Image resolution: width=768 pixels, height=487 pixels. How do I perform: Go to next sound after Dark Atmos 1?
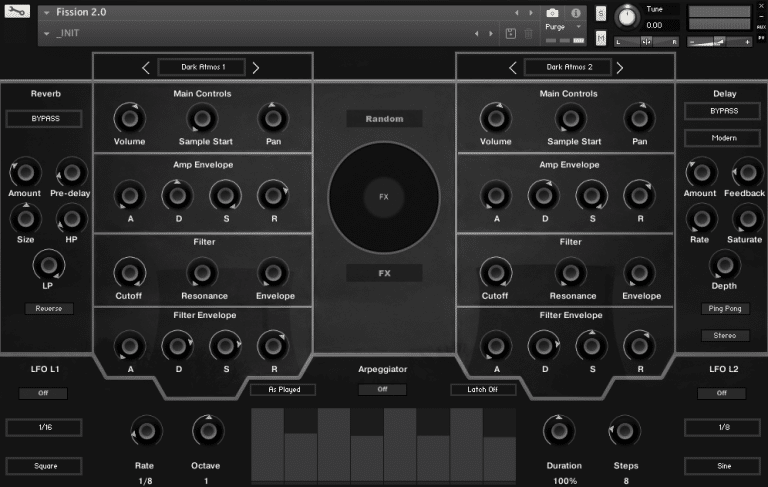click(256, 68)
